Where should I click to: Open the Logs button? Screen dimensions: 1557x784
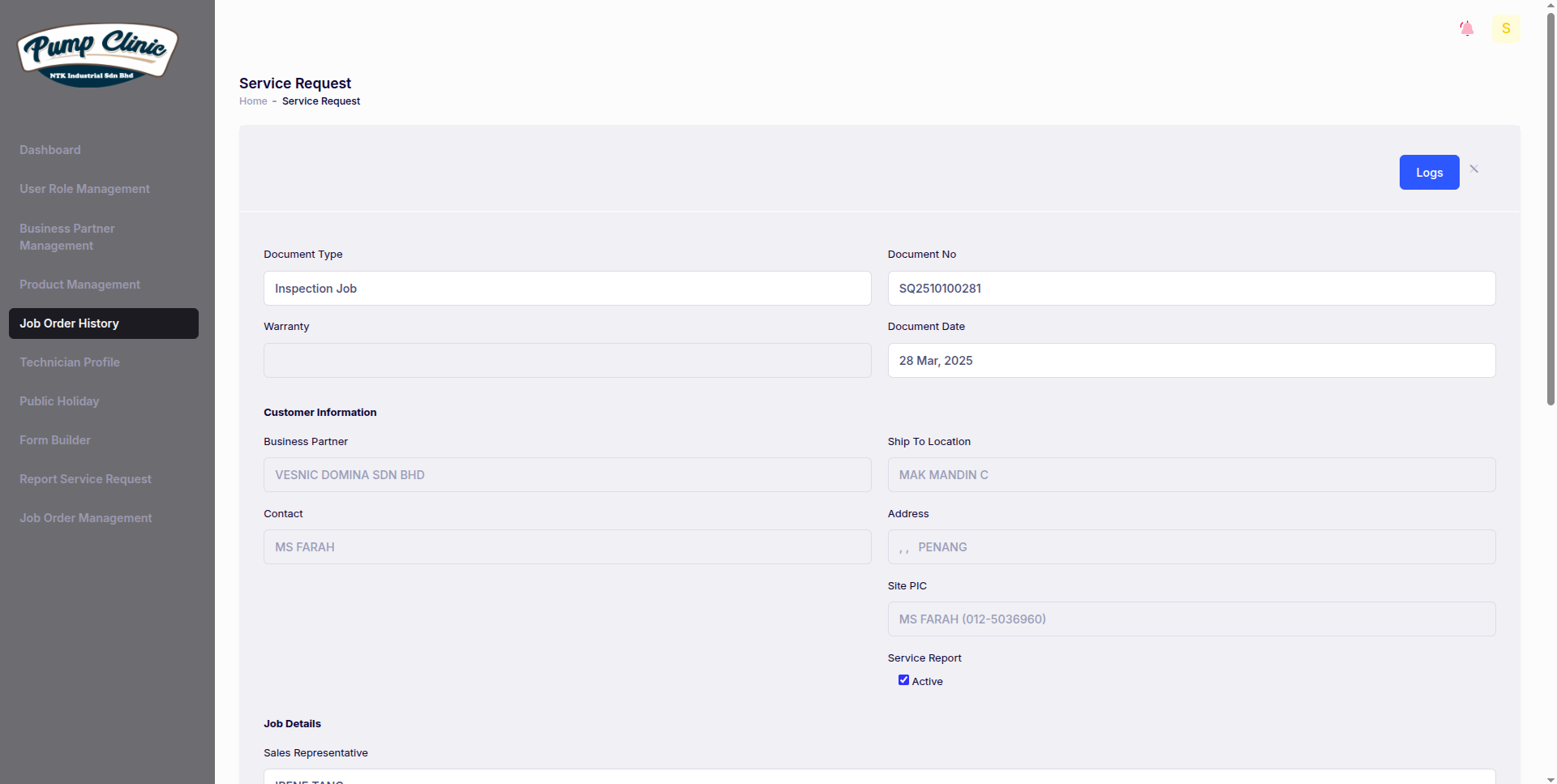click(x=1429, y=173)
